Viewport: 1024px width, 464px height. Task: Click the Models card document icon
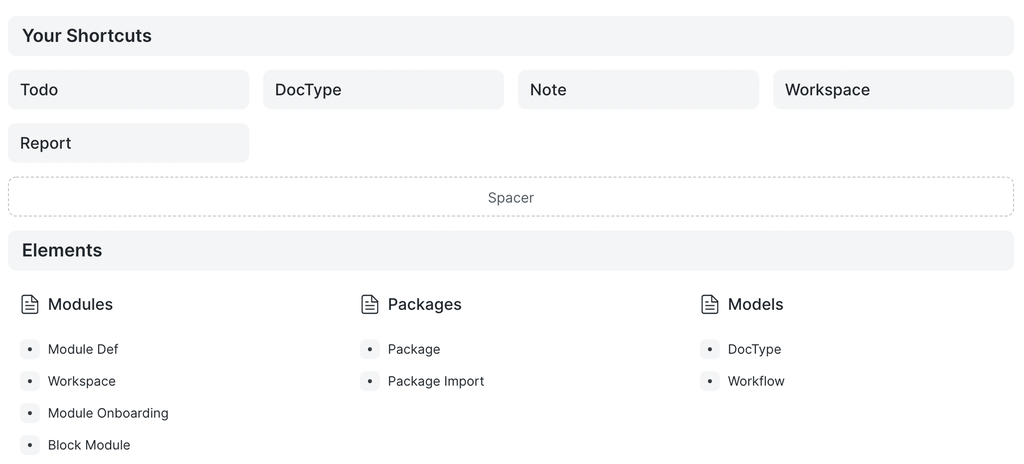click(710, 304)
